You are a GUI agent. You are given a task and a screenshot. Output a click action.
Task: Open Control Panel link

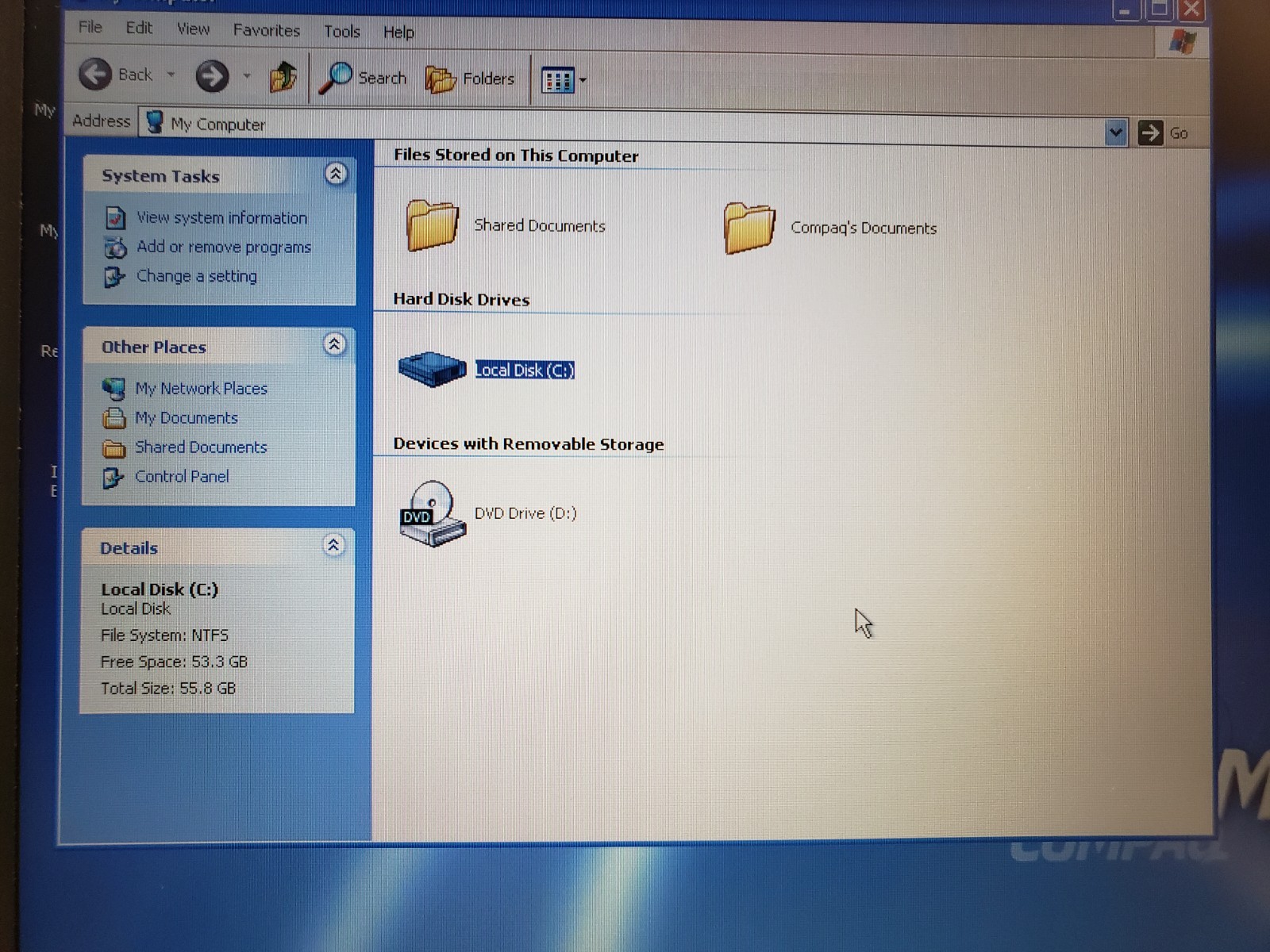pos(182,477)
